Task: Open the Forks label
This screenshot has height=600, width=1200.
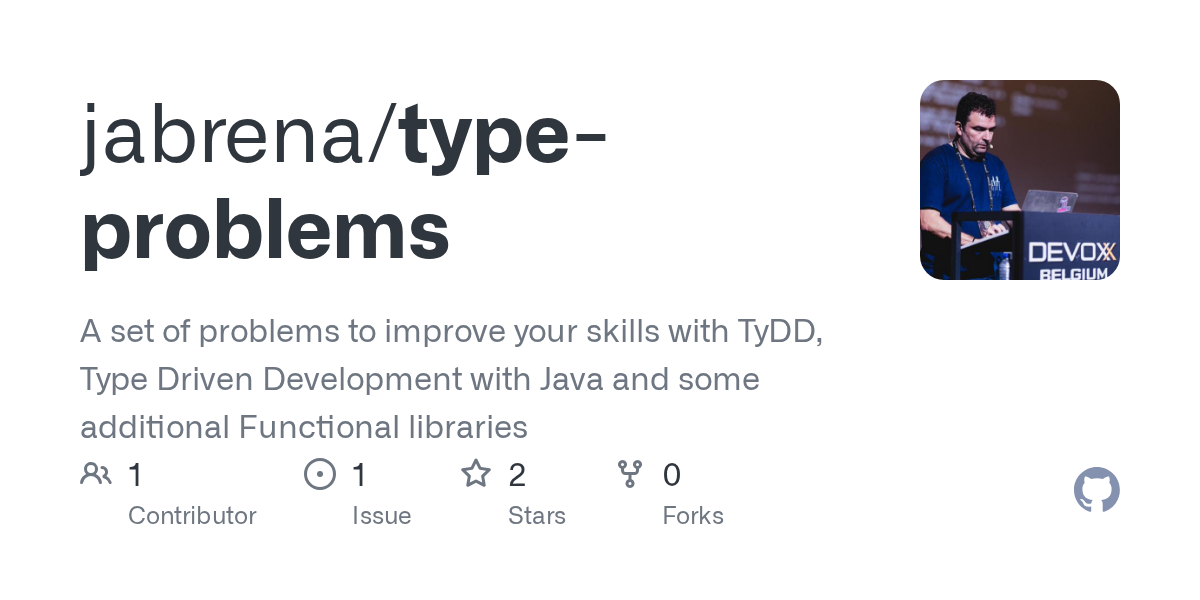Action: (x=693, y=516)
